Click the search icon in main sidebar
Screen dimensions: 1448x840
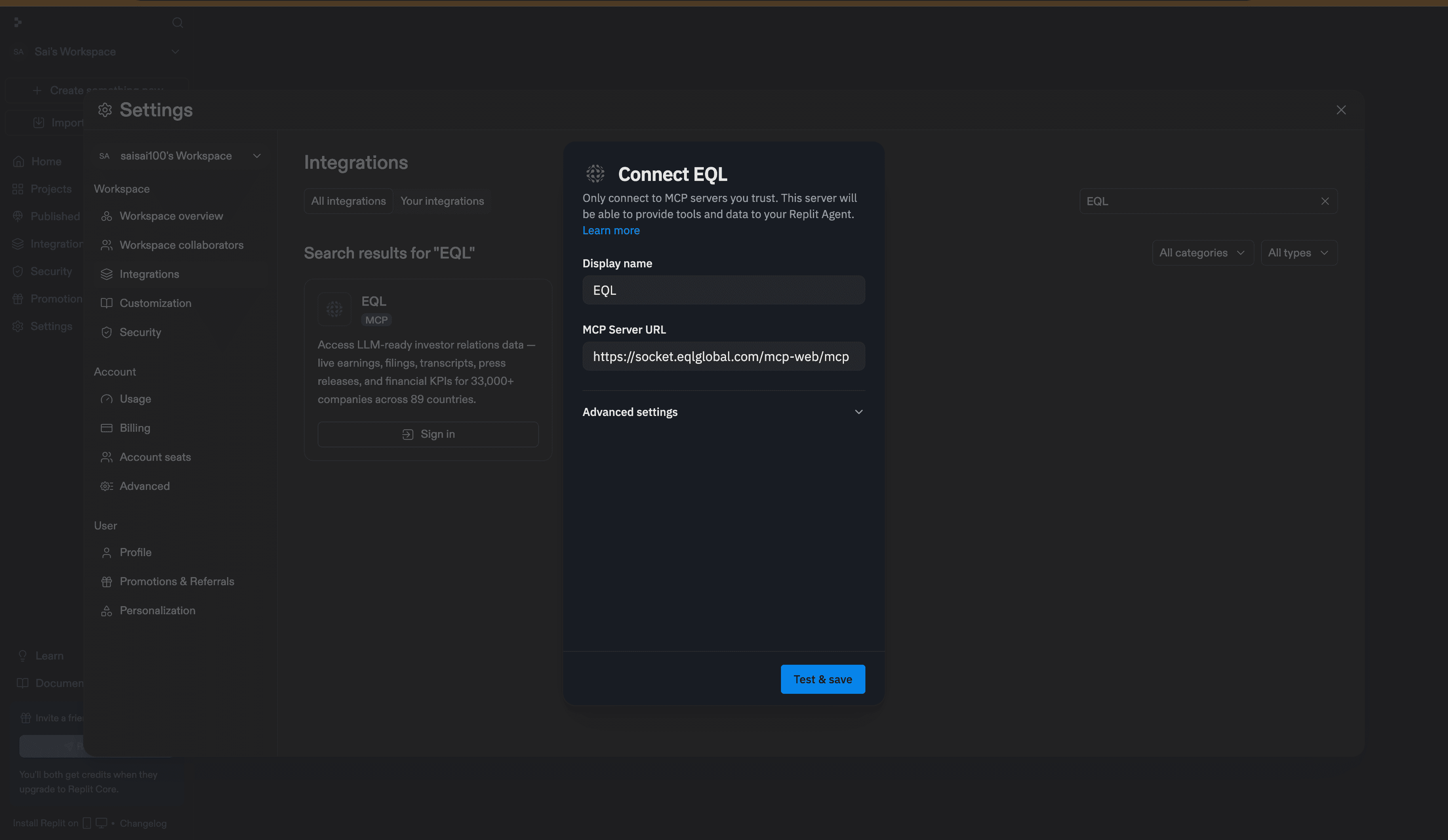(x=177, y=22)
